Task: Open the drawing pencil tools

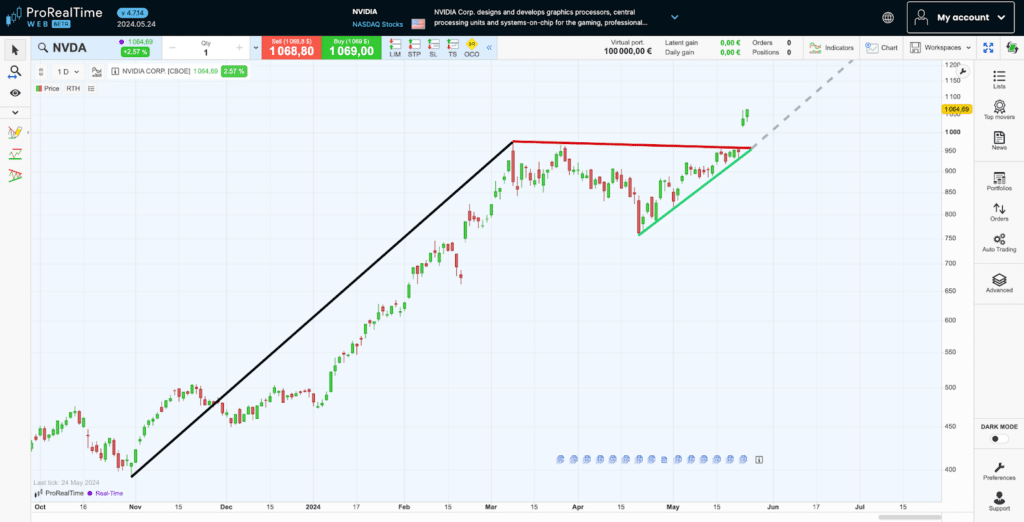Action: (x=15, y=132)
